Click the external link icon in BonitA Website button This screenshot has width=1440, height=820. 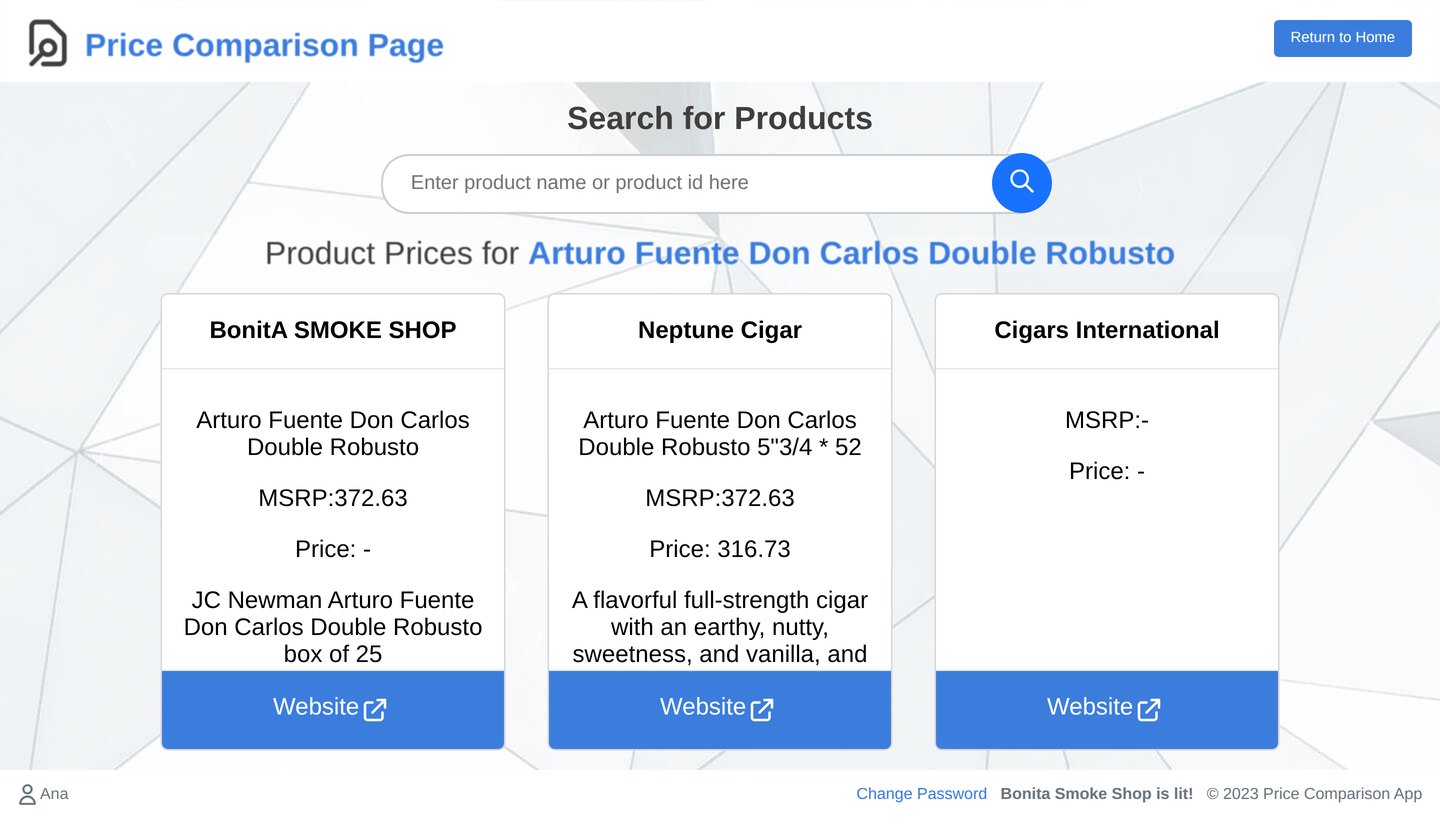[375, 709]
